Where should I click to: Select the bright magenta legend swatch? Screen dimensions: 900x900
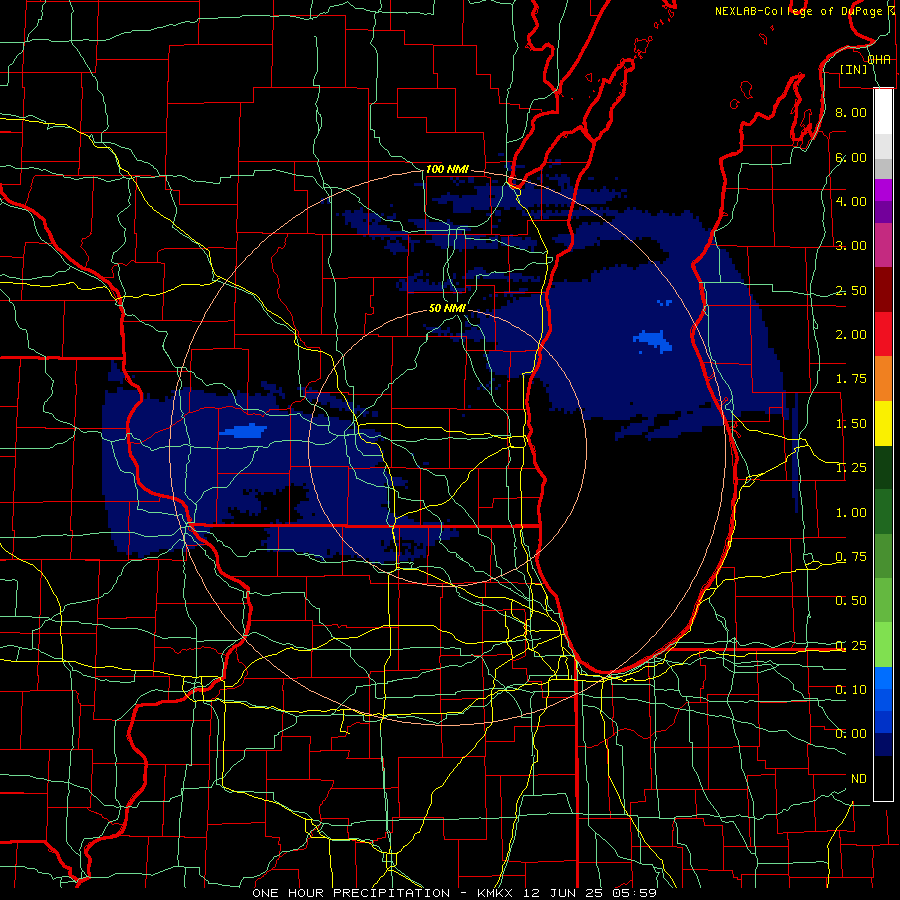(x=883, y=191)
